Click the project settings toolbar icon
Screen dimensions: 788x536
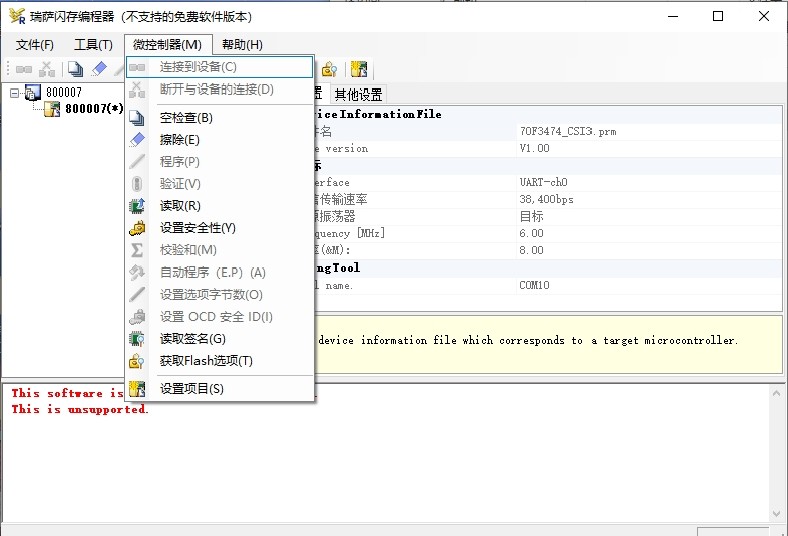point(359,69)
